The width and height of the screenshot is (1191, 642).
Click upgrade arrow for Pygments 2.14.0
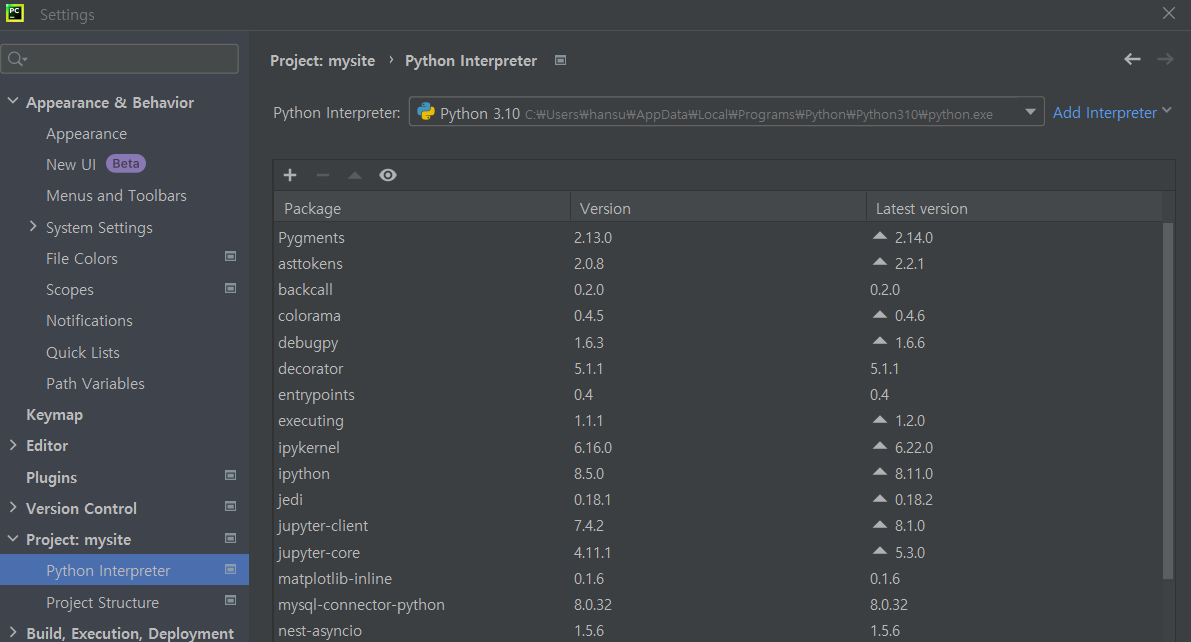[x=880, y=236]
